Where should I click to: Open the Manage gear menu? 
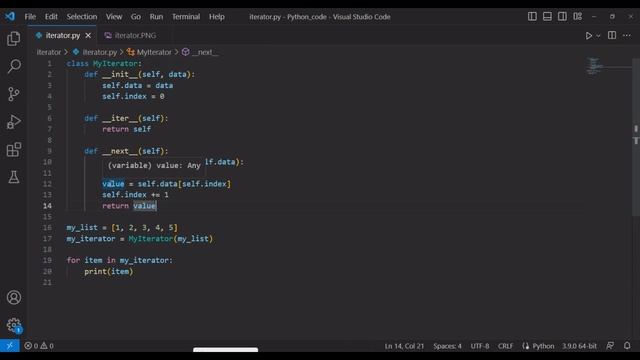(13, 325)
